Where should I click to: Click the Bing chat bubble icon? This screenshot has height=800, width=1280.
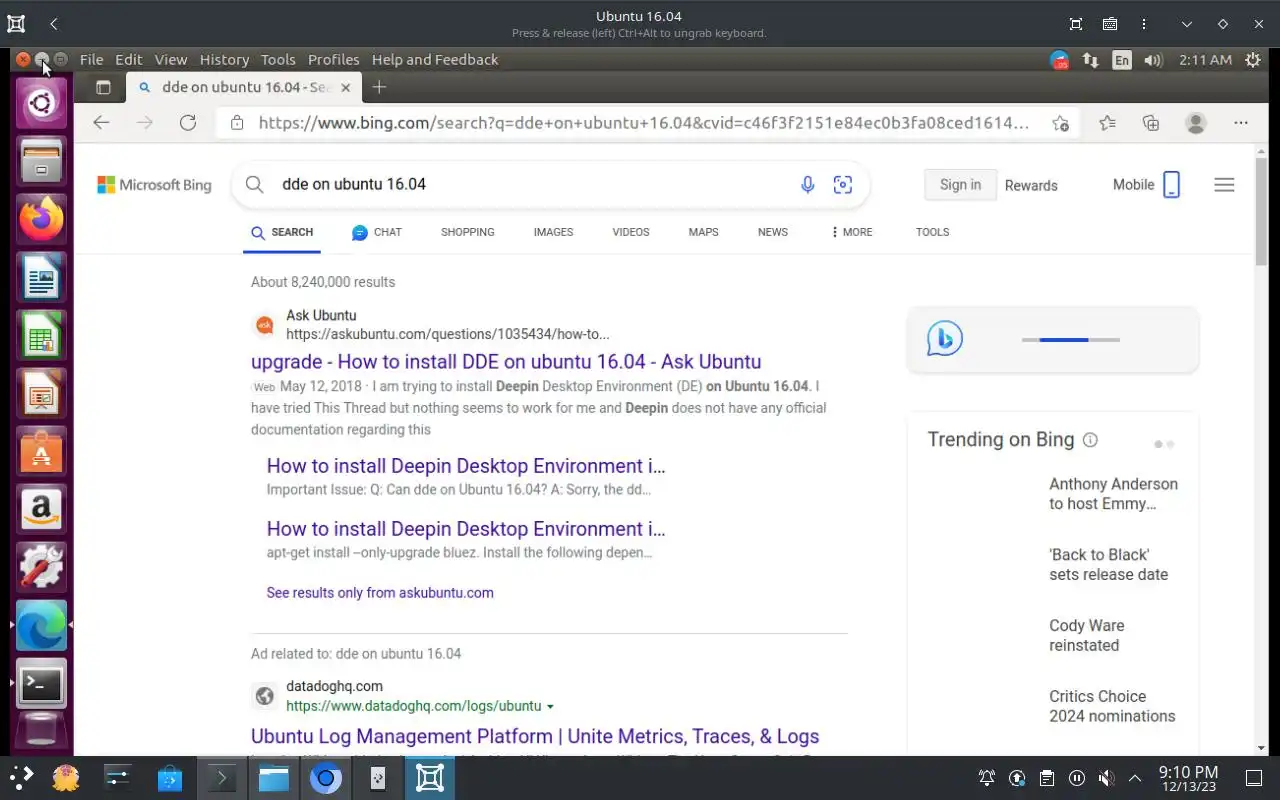pyautogui.click(x=360, y=232)
